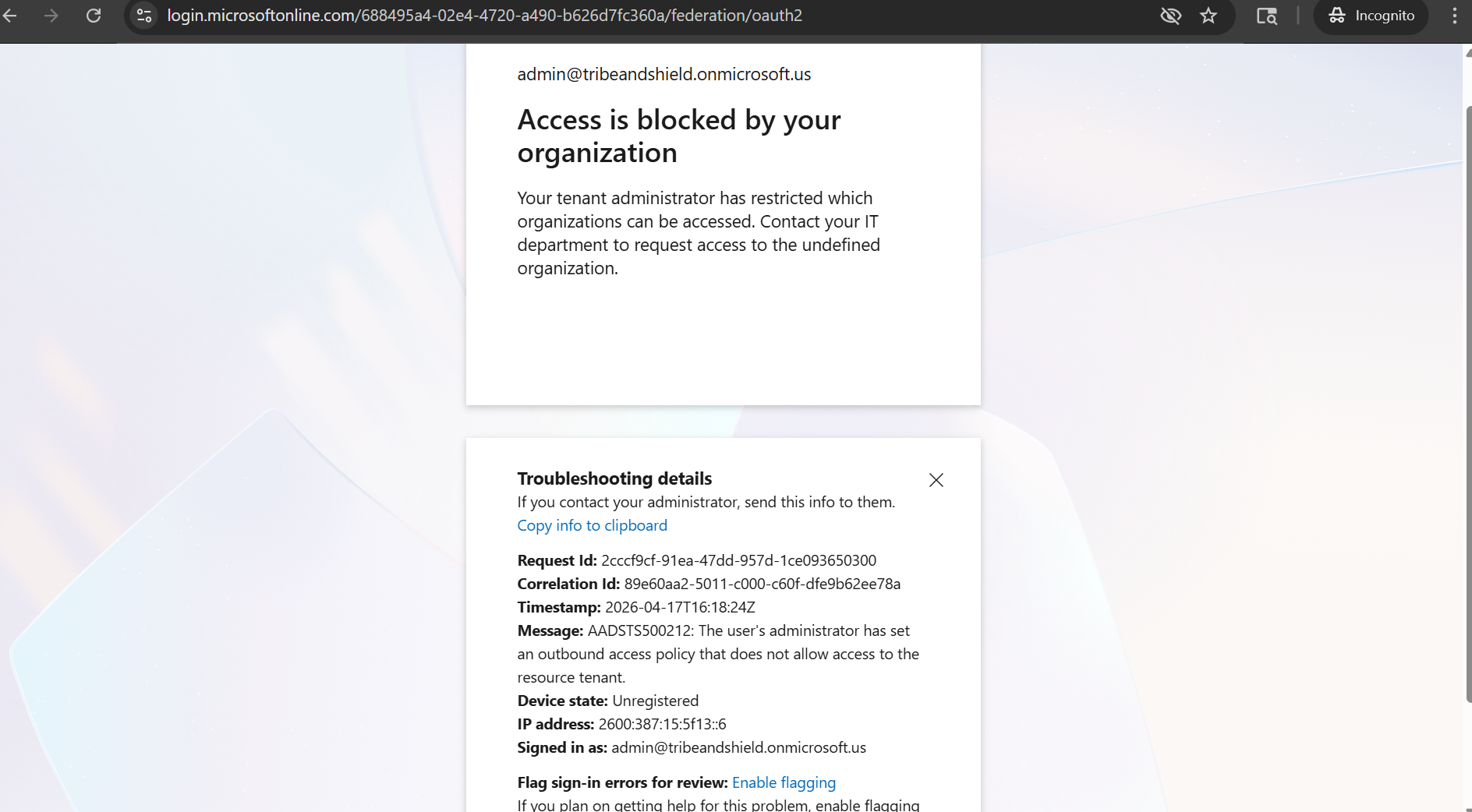Close the Troubleshooting details panel

pos(936,480)
